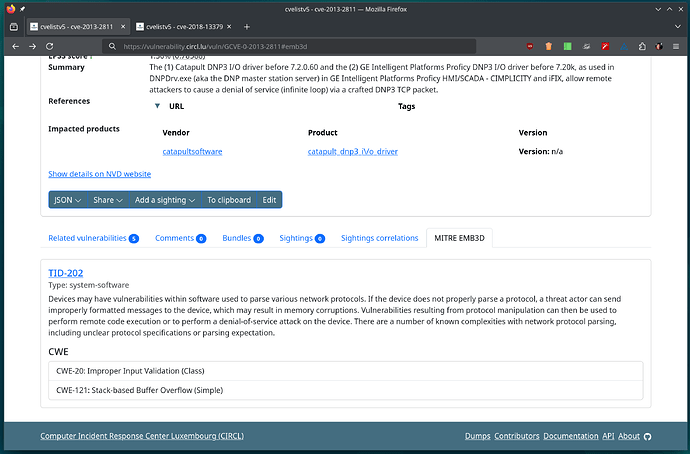This screenshot has height=454, width=690.
Task: Open the Documentation footer link
Action: [x=571, y=436]
